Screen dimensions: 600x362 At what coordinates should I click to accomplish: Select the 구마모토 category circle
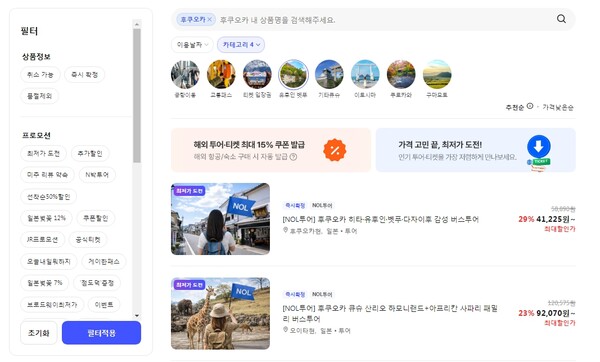[437, 74]
